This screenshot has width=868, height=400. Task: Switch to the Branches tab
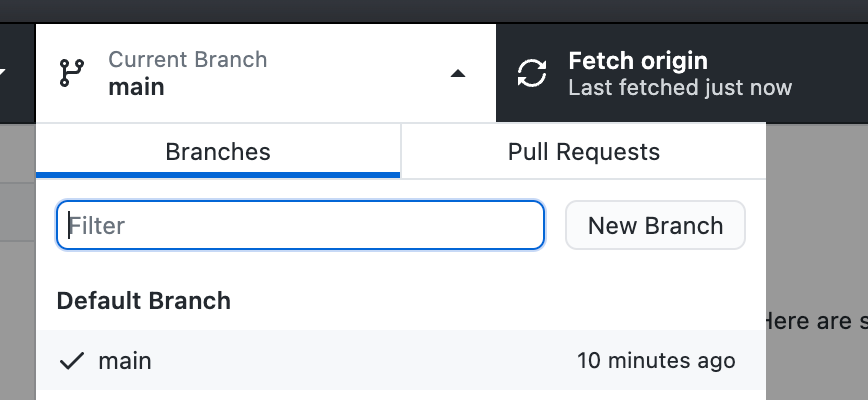[x=218, y=152]
